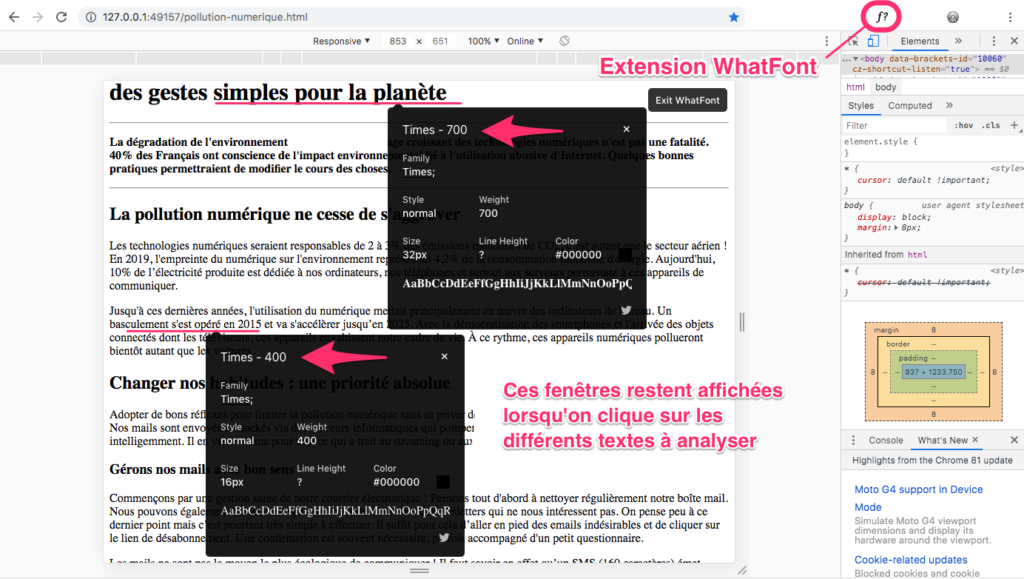Screen dimensions: 1024x579
Task: Open the Online throttling dropdown
Action: pos(524,41)
